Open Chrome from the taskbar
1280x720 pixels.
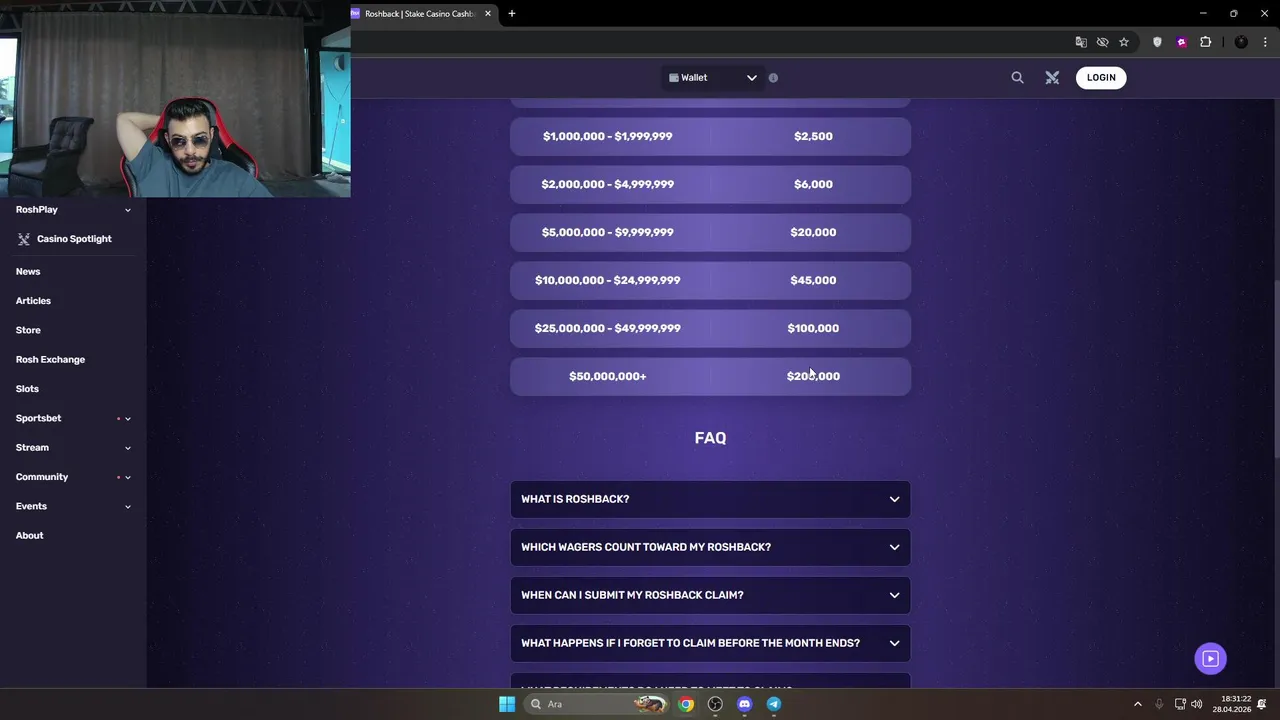(x=686, y=704)
